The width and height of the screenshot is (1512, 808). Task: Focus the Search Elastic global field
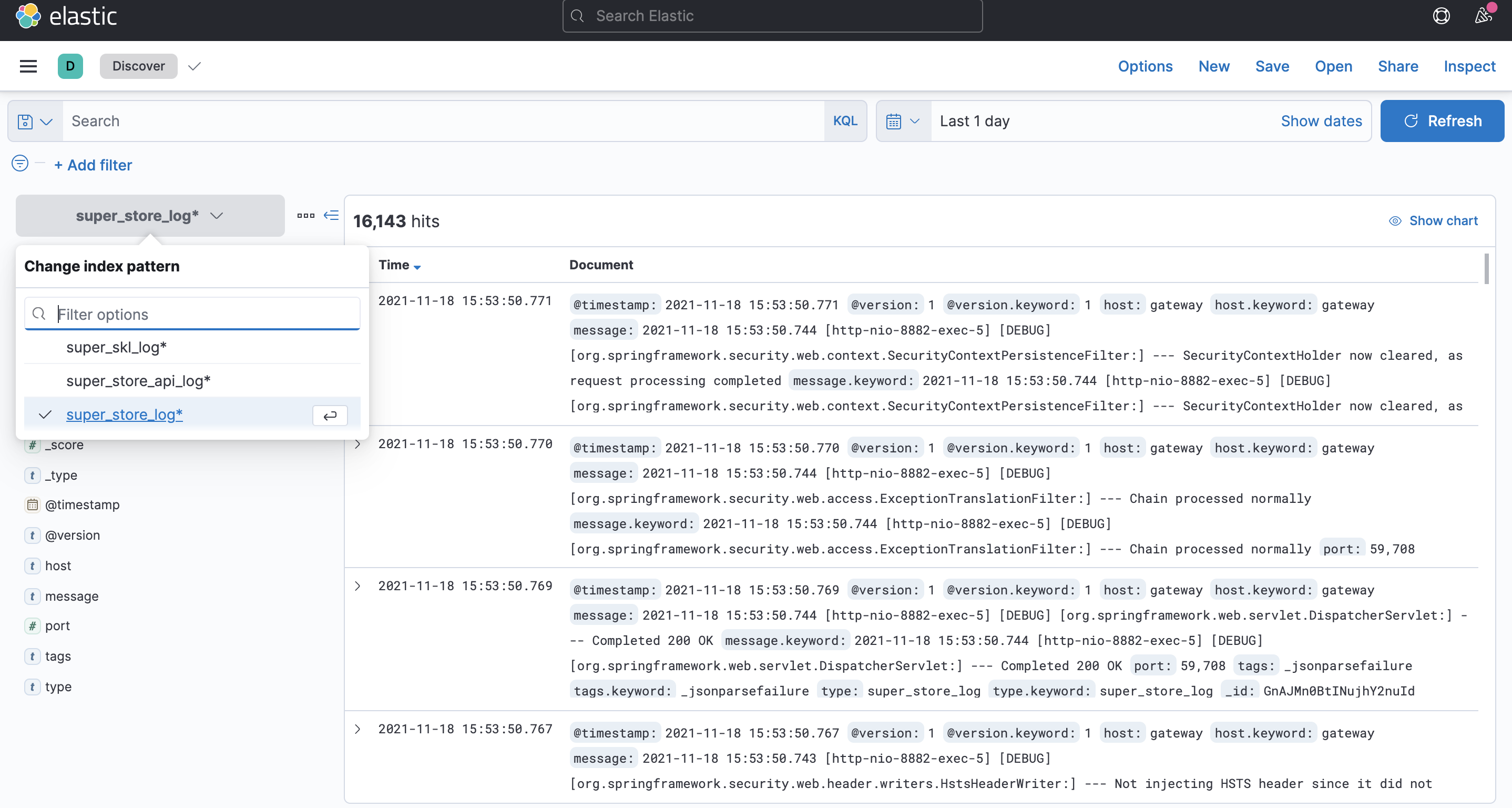pos(772,16)
